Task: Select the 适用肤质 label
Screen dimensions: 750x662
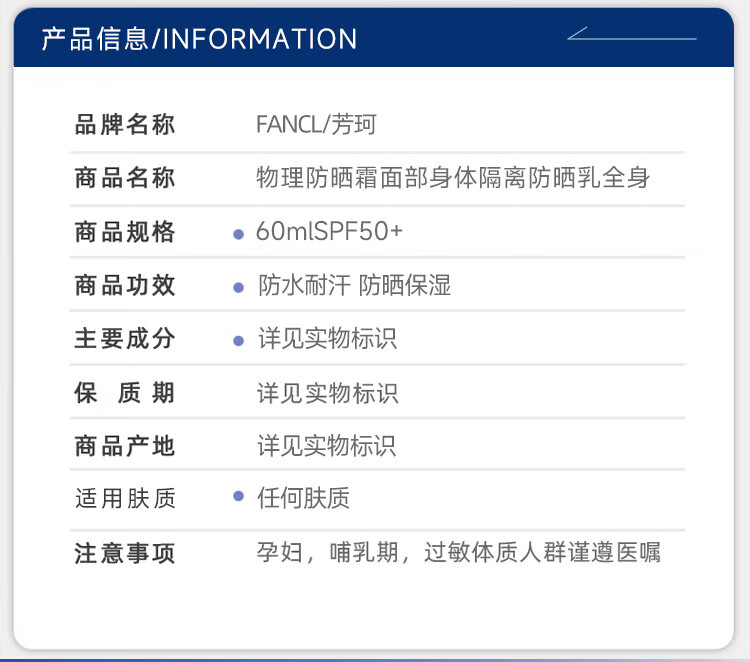Action: pyautogui.click(x=125, y=498)
